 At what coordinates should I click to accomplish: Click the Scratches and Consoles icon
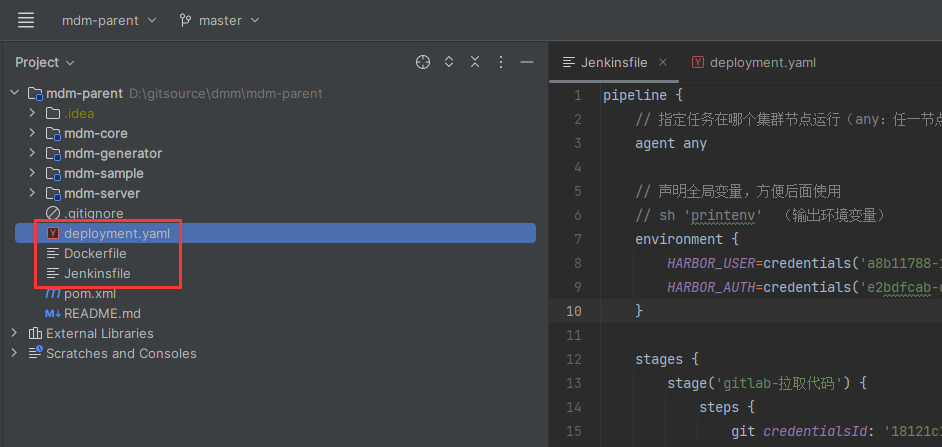pos(35,353)
